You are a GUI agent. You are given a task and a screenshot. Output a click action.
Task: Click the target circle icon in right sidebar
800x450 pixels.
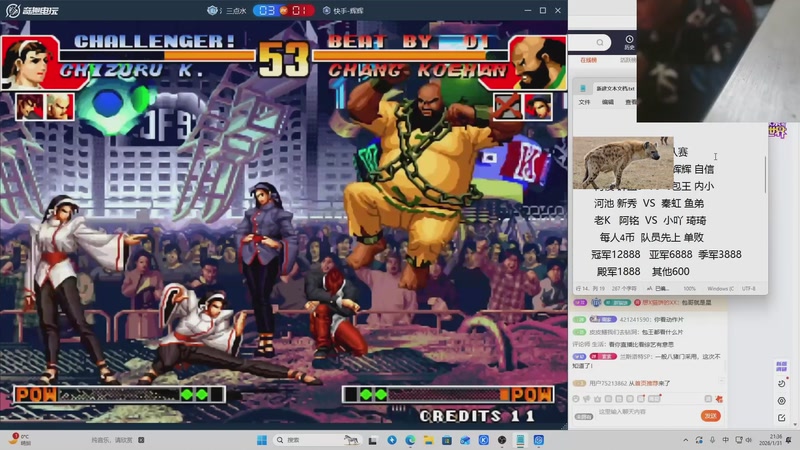[x=782, y=401]
